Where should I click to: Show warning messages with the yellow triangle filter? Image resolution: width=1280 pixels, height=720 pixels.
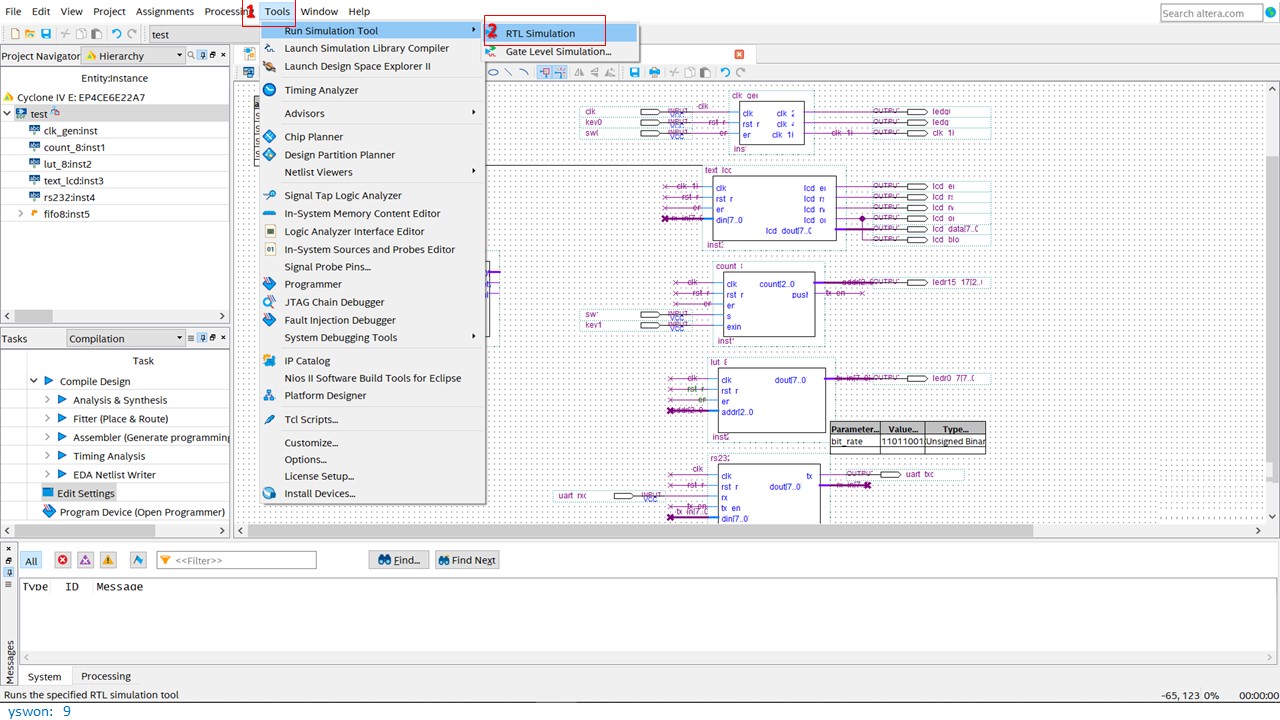(x=108, y=560)
